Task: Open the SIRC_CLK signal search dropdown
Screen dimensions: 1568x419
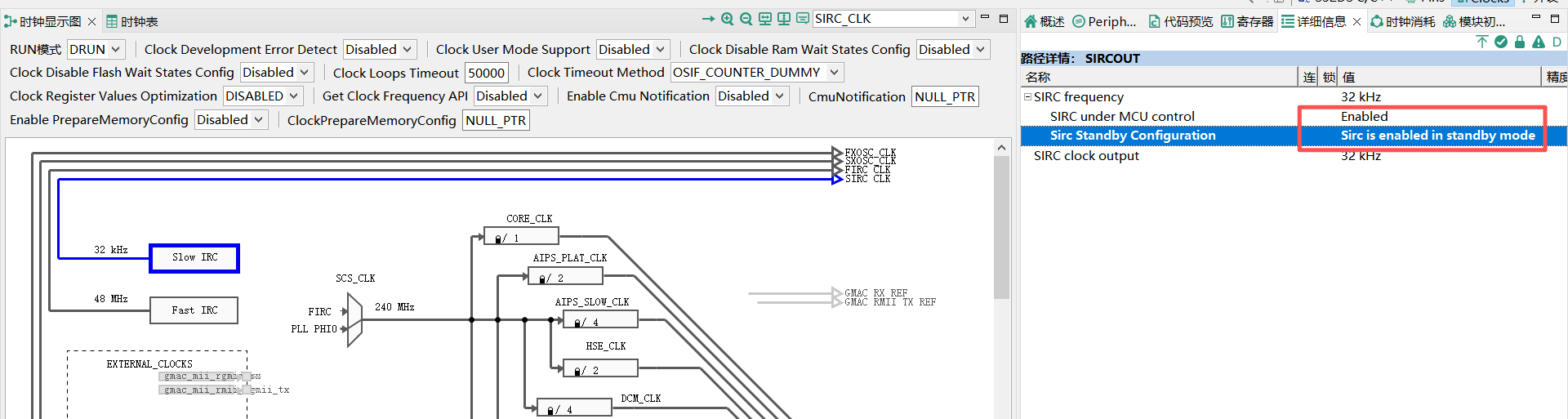Action: (x=965, y=19)
